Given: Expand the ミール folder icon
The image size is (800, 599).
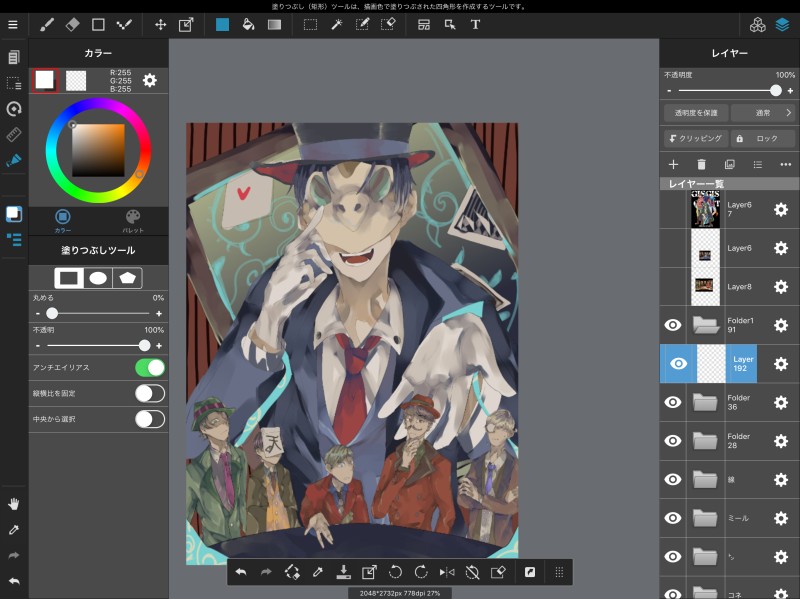Looking at the screenshot, I should 706,518.
